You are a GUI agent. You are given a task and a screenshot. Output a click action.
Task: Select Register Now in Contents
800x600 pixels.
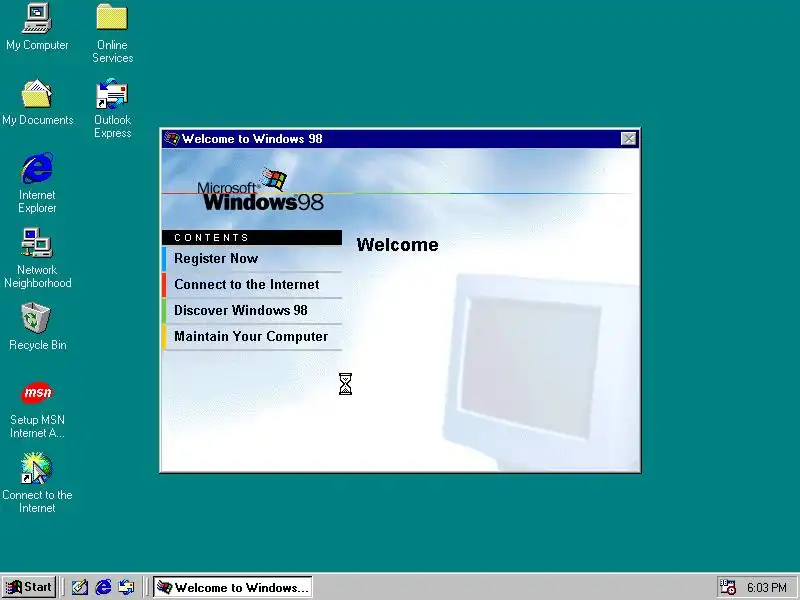[252, 259]
